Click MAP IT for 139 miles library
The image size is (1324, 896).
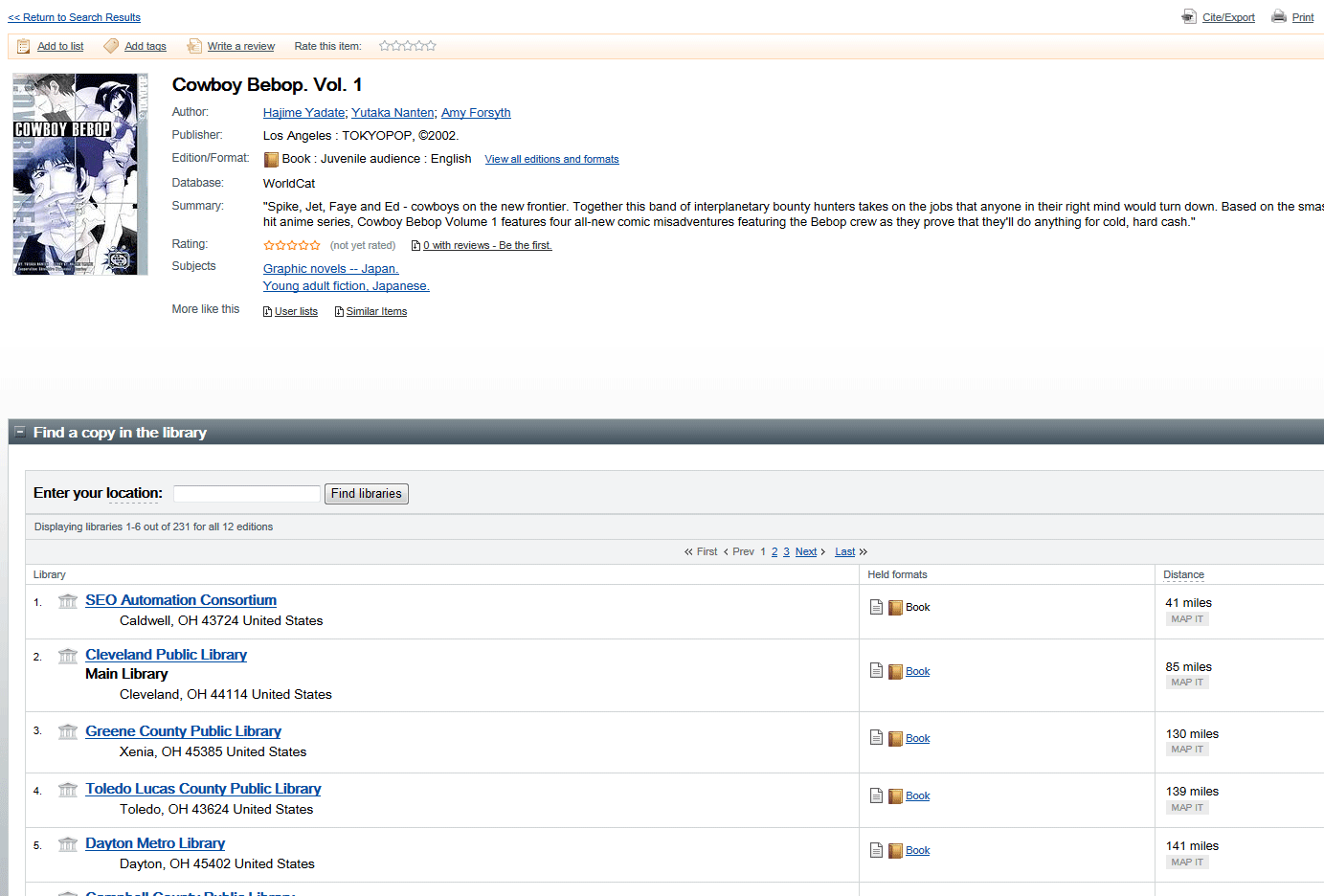(1187, 808)
